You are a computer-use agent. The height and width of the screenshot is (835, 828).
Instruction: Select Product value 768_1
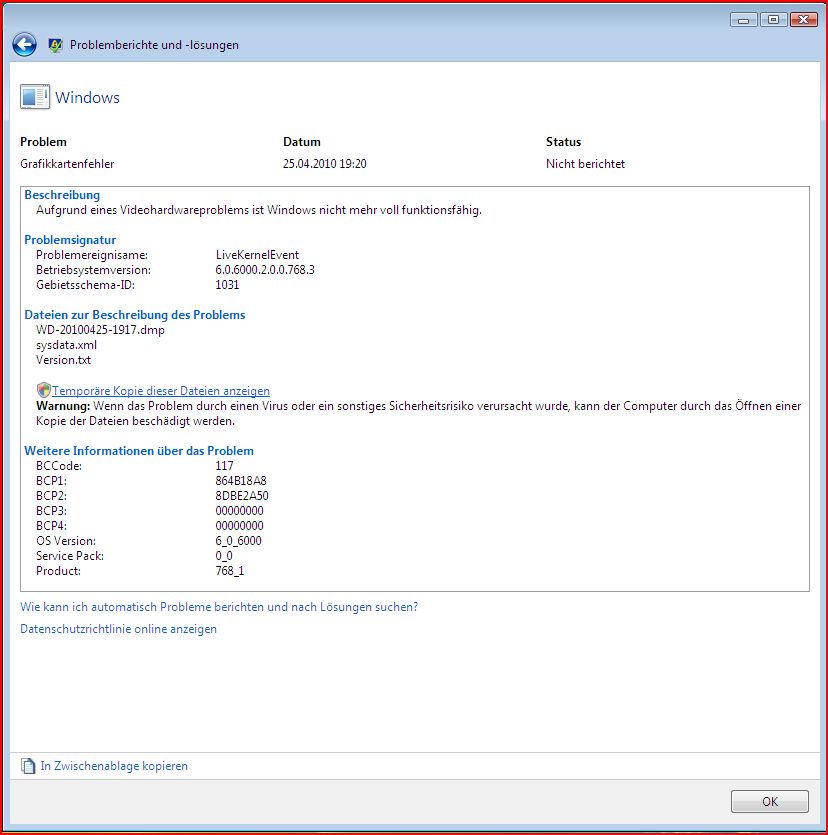point(229,571)
